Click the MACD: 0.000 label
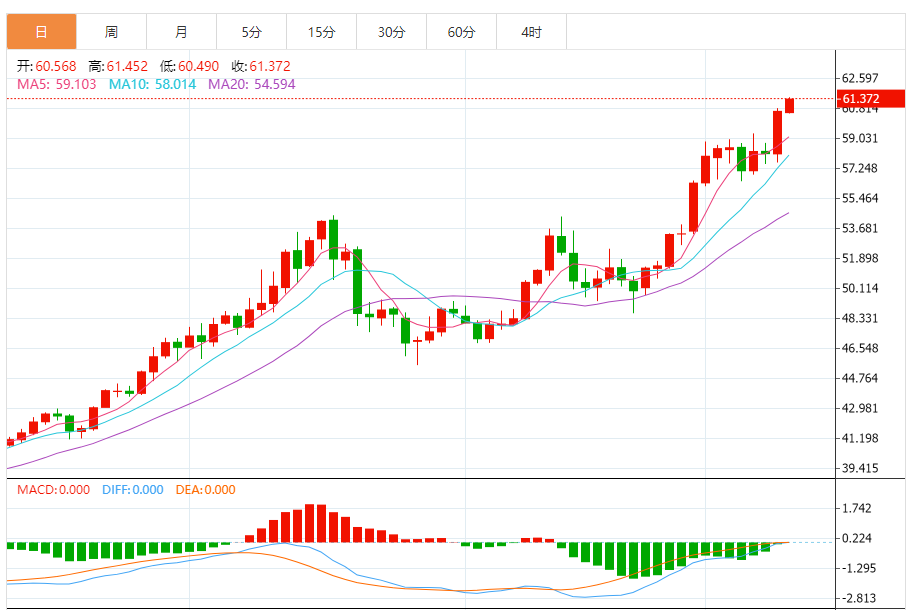Image resolution: width=916 pixels, height=610 pixels. tap(53, 490)
